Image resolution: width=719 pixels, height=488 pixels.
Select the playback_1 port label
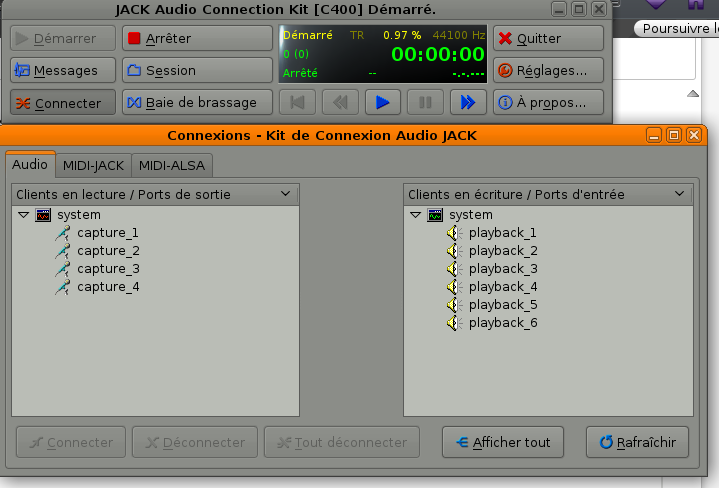click(x=503, y=233)
